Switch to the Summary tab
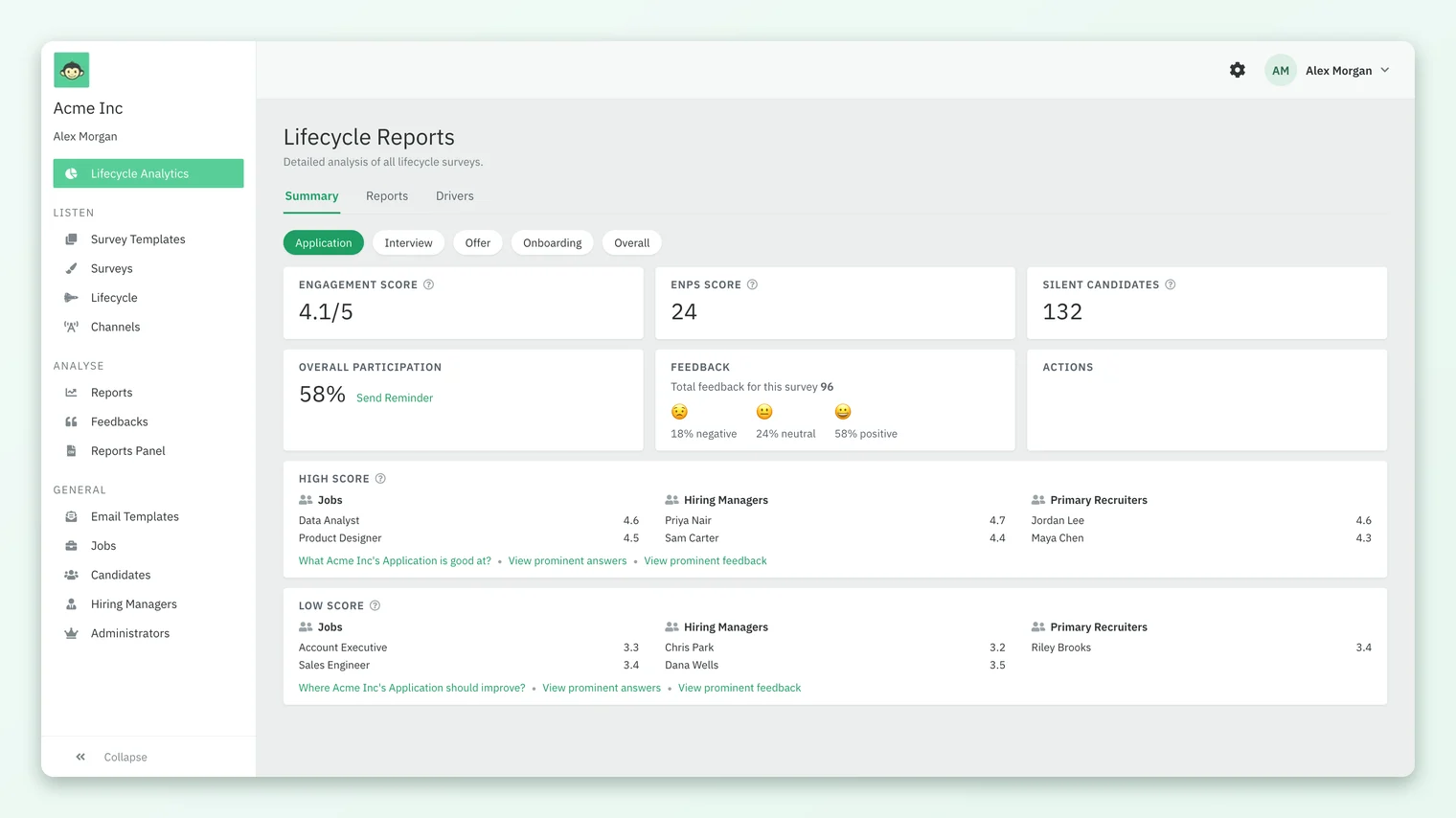This screenshot has width=1456, height=818. pos(311,196)
